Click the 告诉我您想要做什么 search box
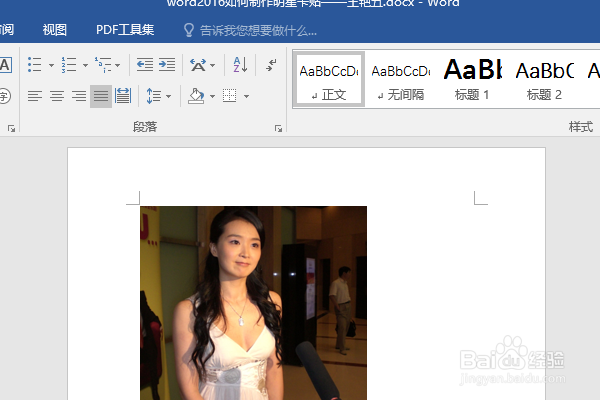This screenshot has width=600, height=400. pyautogui.click(x=258, y=31)
